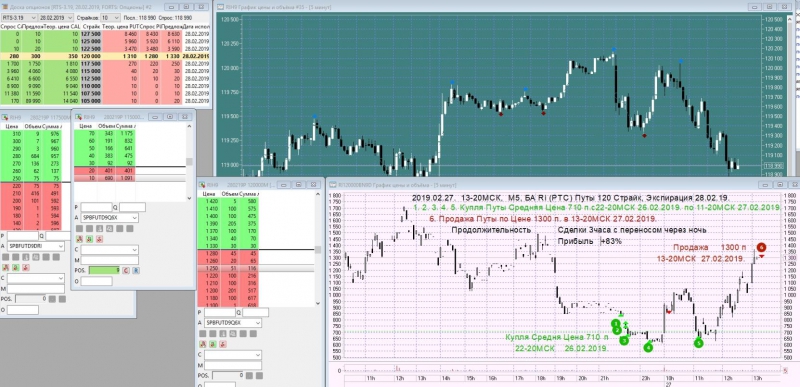Click the leftmost red order icon in 115000 put window

point(79,239)
